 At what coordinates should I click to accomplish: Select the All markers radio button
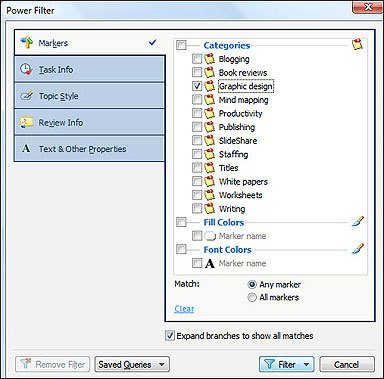pos(252,297)
